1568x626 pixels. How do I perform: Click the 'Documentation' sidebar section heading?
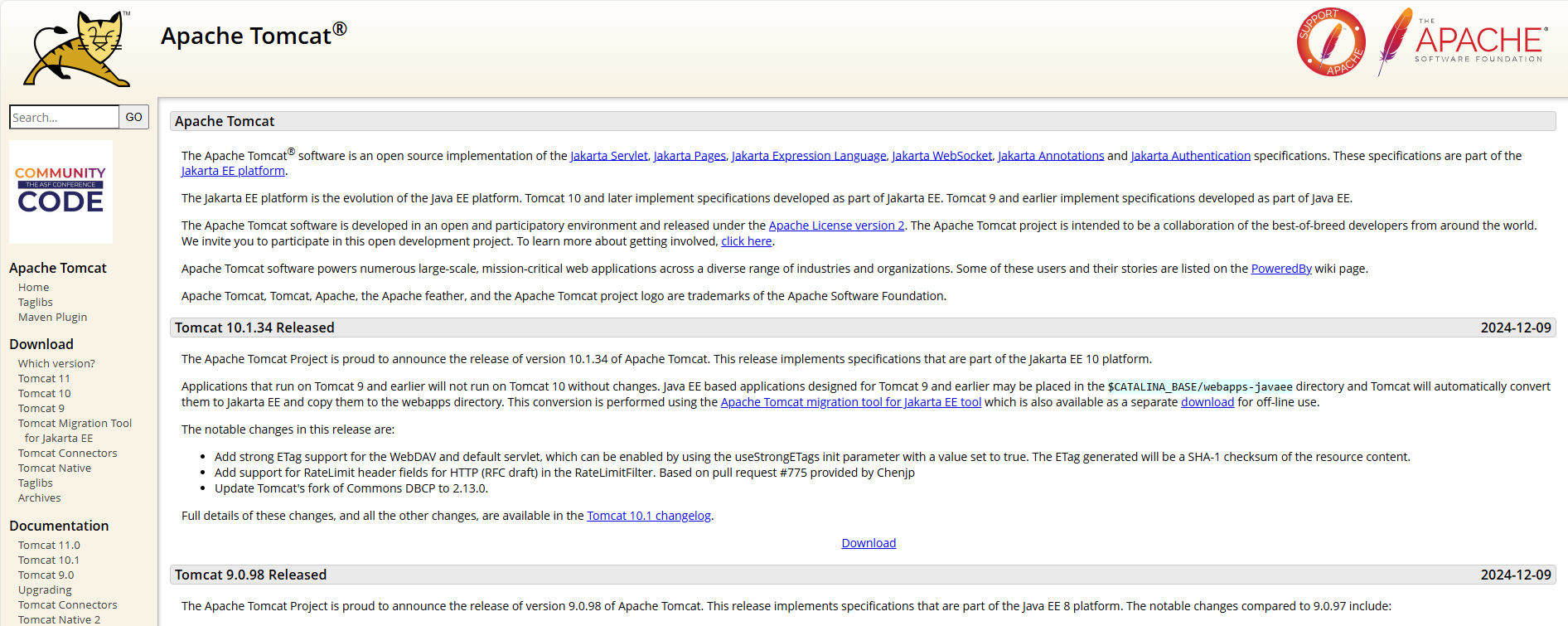(59, 526)
